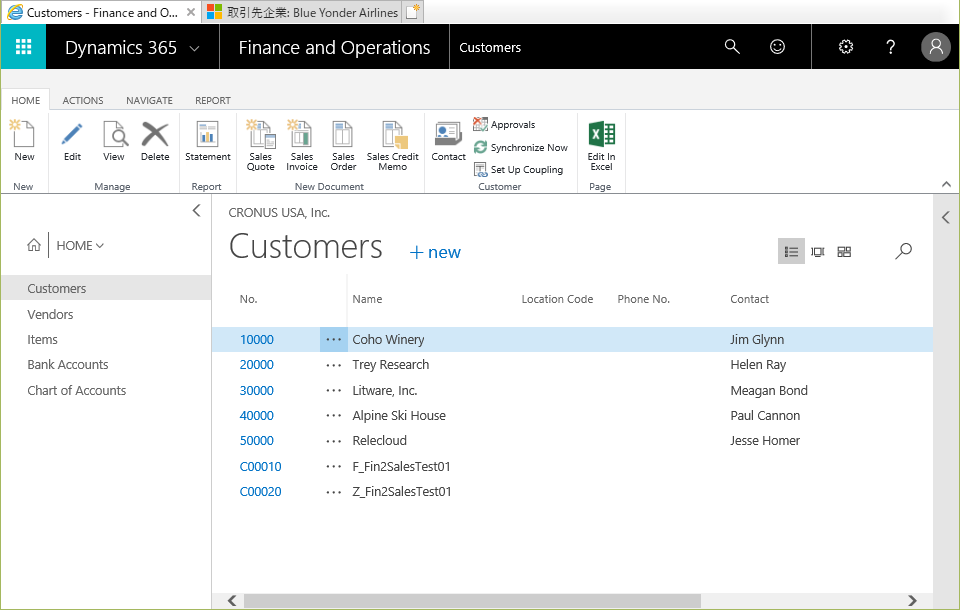The height and width of the screenshot is (610, 960).
Task: Create a new Sales Order
Action: click(343, 145)
